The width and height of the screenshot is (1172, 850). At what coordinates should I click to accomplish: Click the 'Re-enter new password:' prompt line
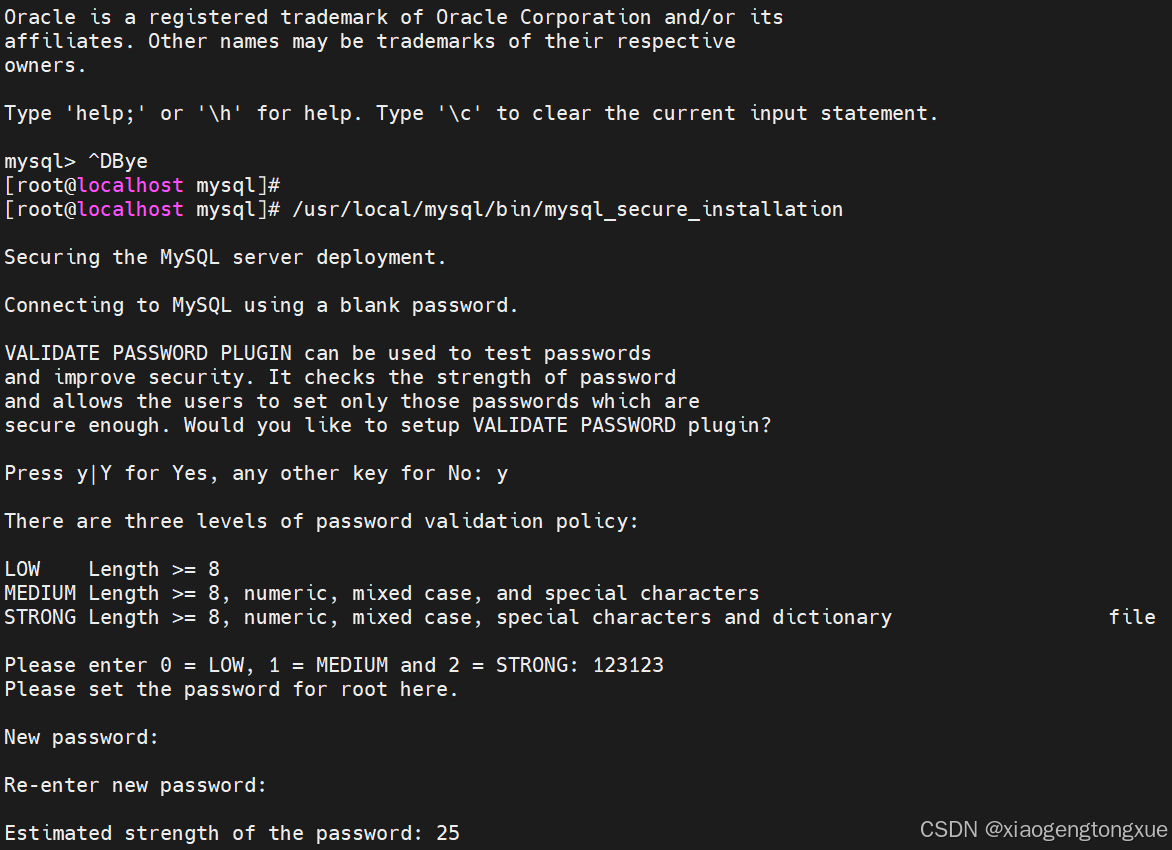(x=135, y=786)
